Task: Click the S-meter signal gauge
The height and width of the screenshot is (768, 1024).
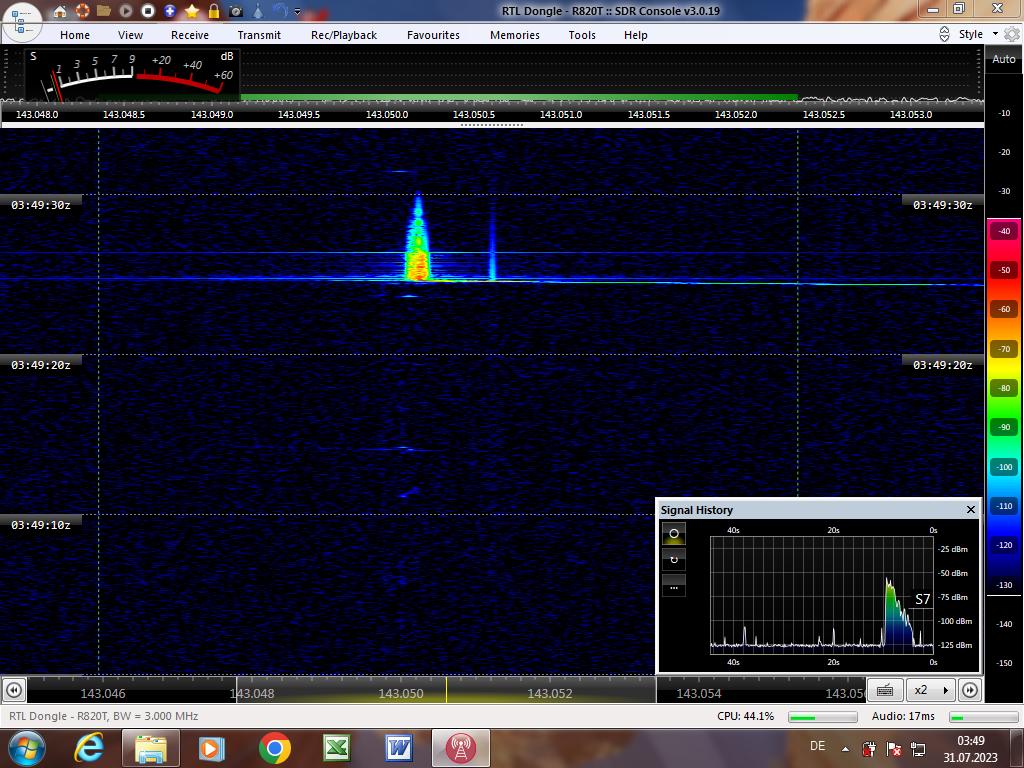Action: pyautogui.click(x=133, y=74)
